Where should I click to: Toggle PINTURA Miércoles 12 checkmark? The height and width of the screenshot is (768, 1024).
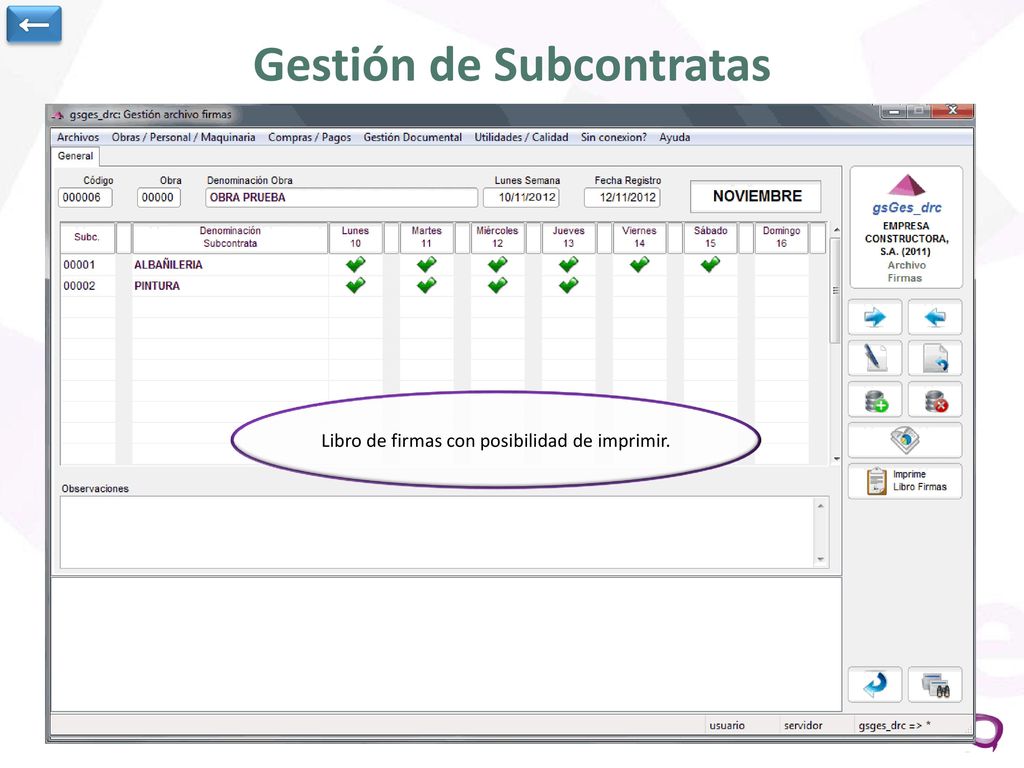point(498,285)
